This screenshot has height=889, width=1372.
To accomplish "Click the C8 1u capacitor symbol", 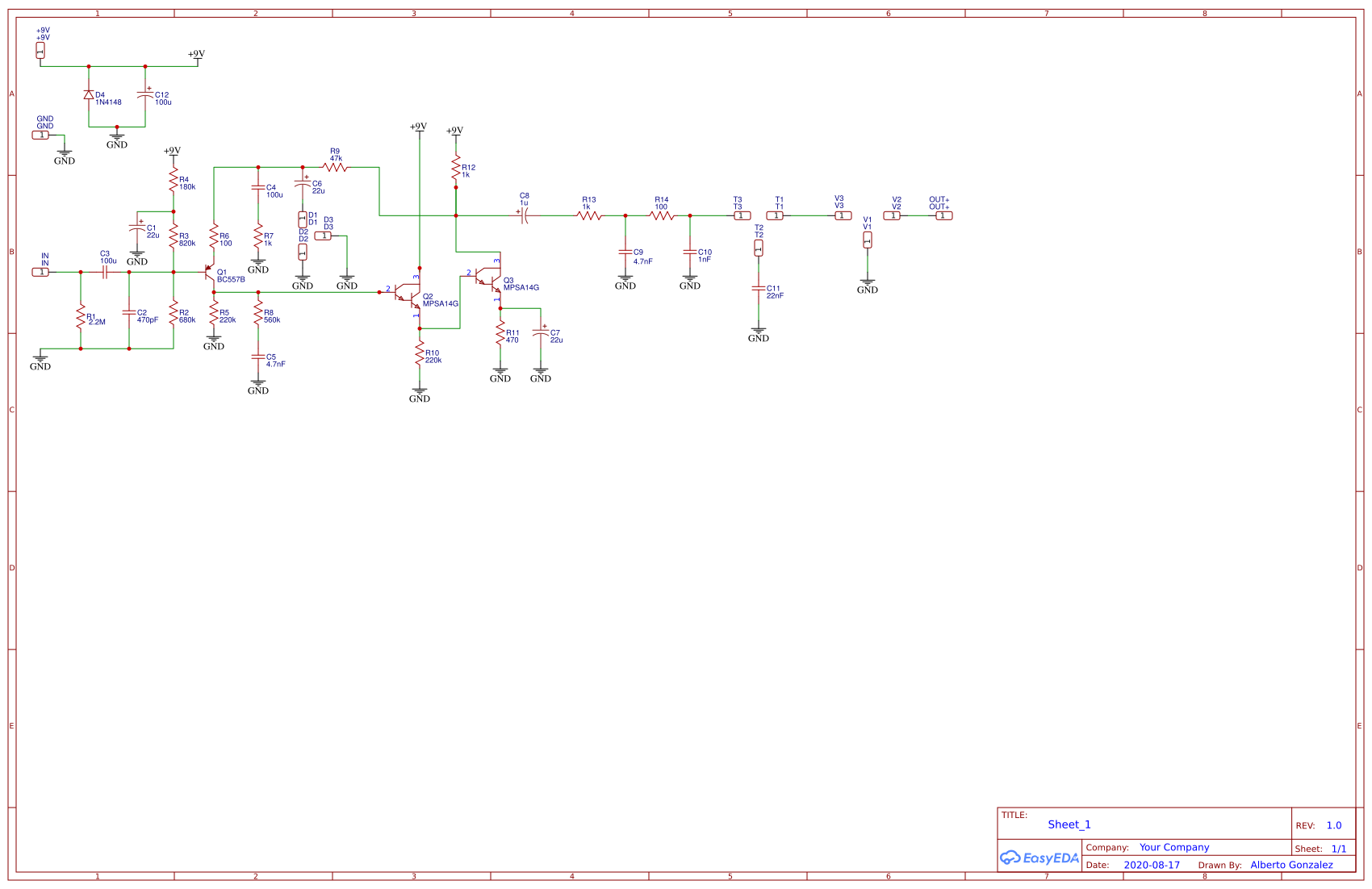I will pyautogui.click(x=524, y=215).
